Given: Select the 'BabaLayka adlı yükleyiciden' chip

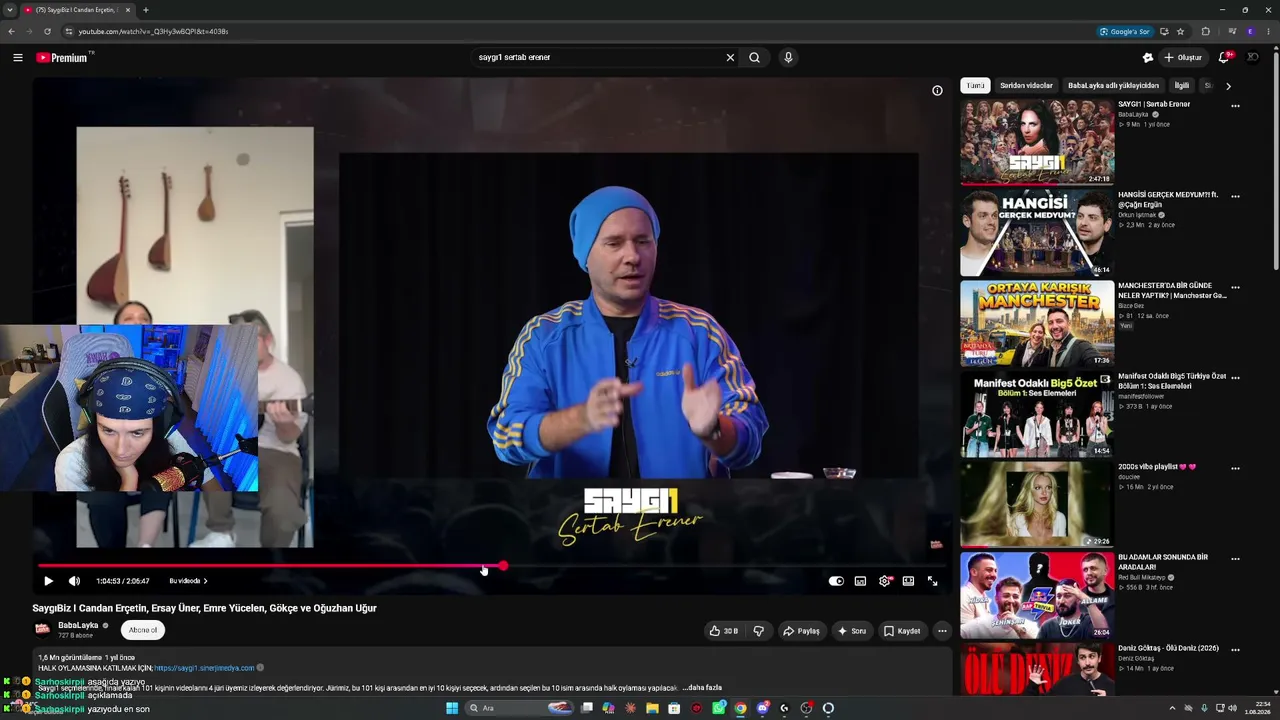Looking at the screenshot, I should pos(1113,86).
